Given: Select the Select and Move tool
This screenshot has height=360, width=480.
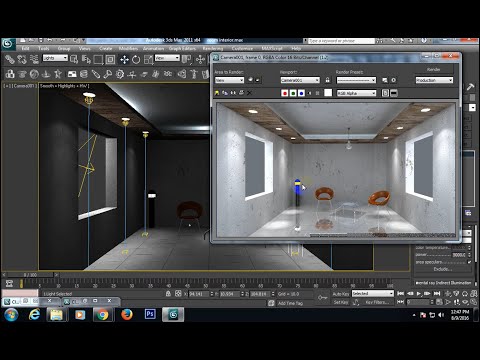Looking at the screenshot, I should click(124, 60).
